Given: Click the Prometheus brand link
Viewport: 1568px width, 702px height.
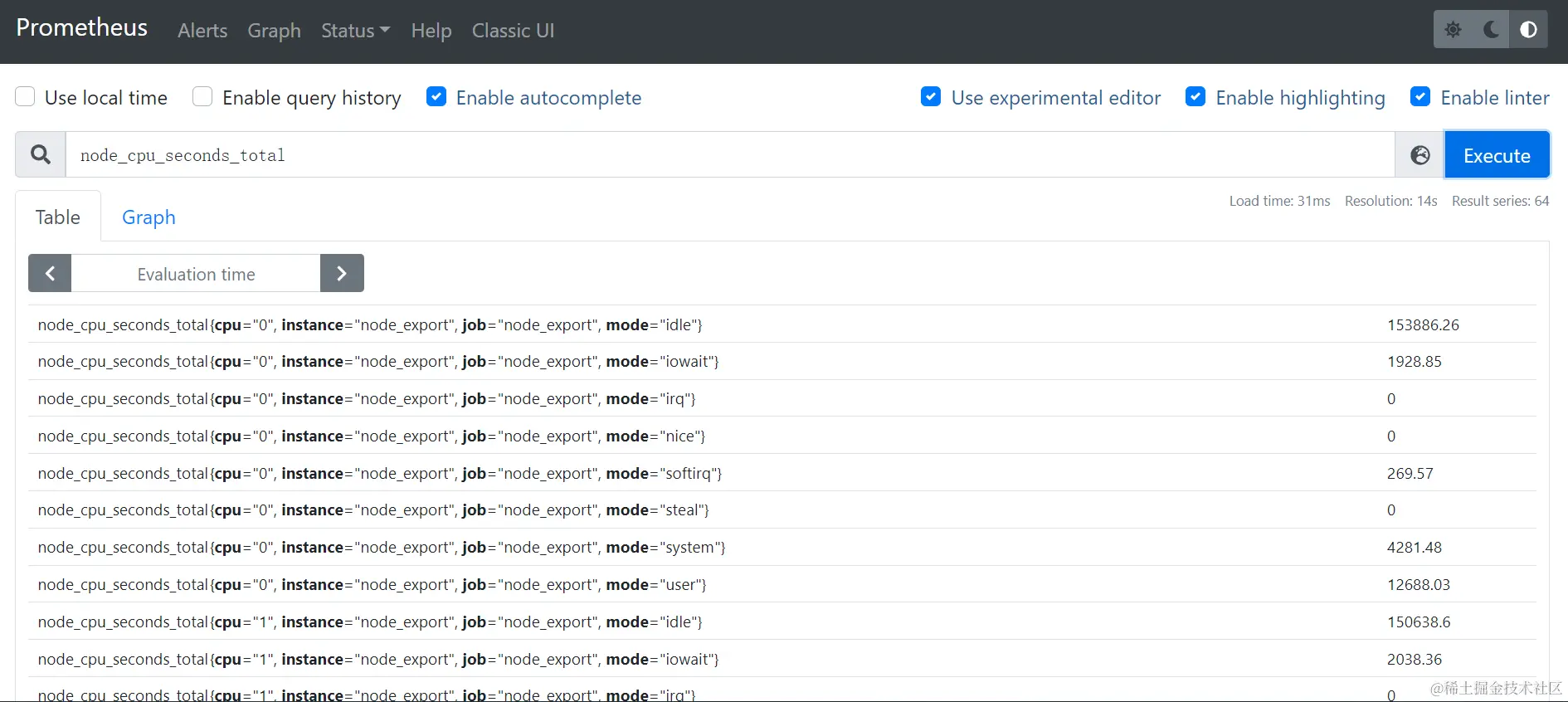Looking at the screenshot, I should (x=82, y=27).
